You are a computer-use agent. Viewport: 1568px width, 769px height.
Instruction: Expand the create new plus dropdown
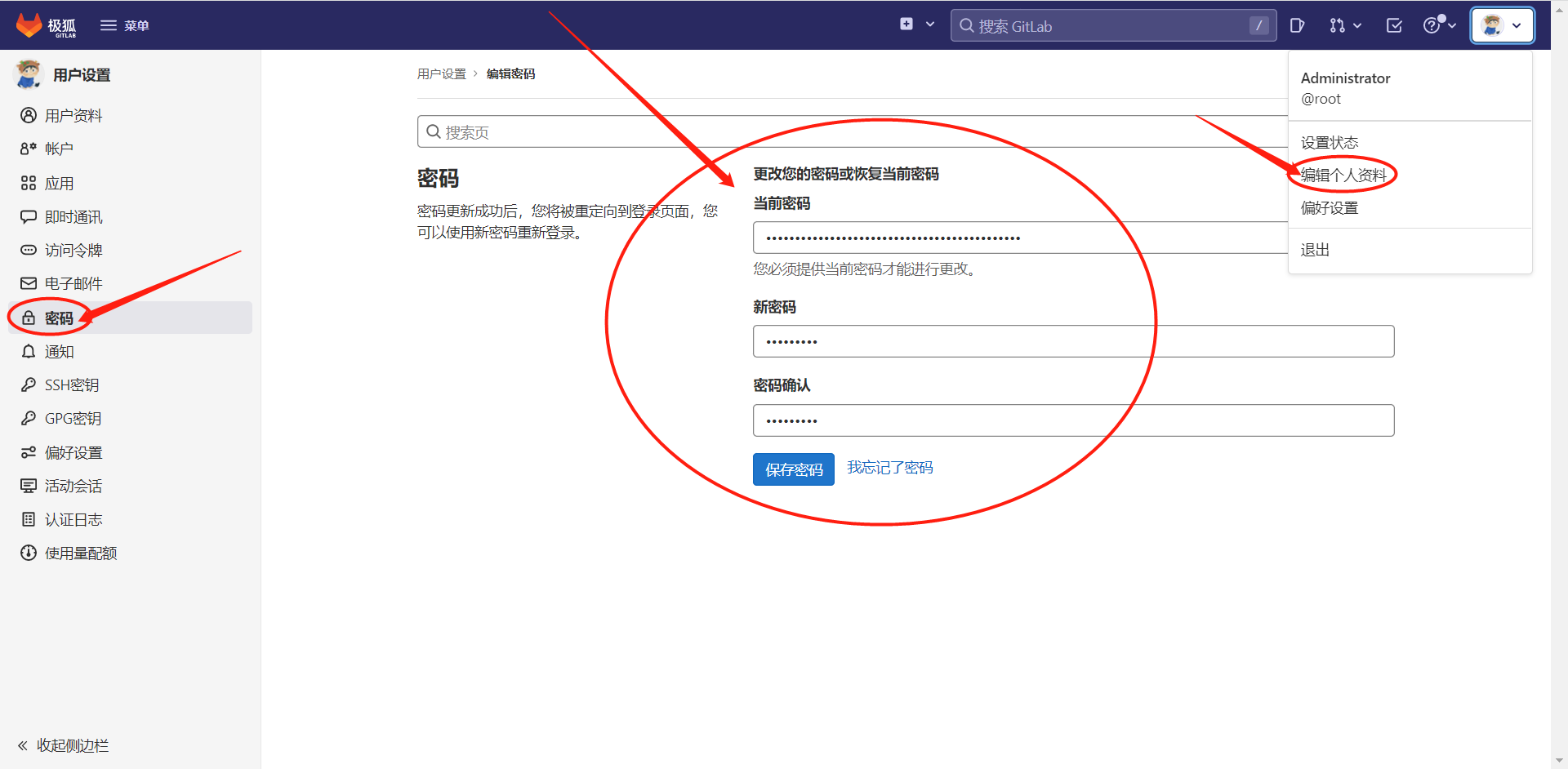point(916,24)
